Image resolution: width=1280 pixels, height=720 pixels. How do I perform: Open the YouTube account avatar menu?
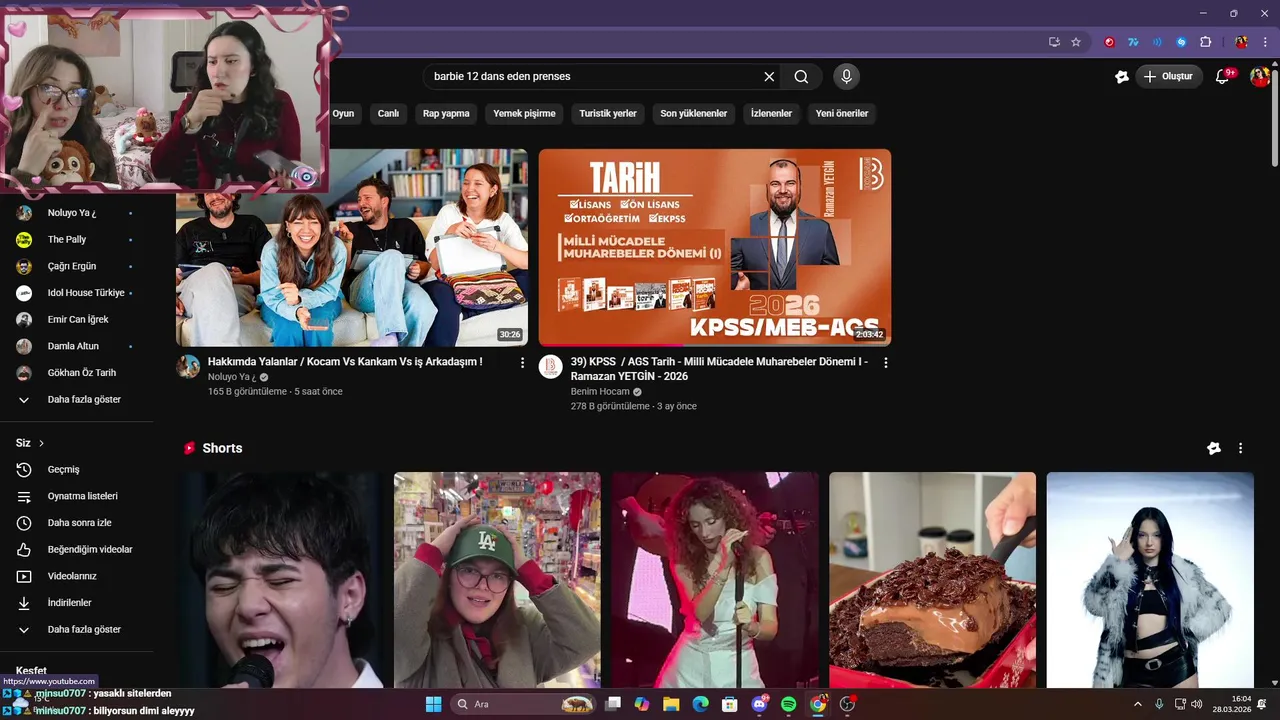pos(1259,77)
